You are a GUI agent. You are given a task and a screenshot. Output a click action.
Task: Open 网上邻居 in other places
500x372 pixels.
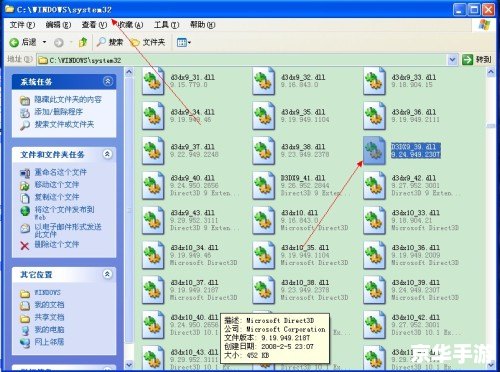pyautogui.click(x=49, y=342)
